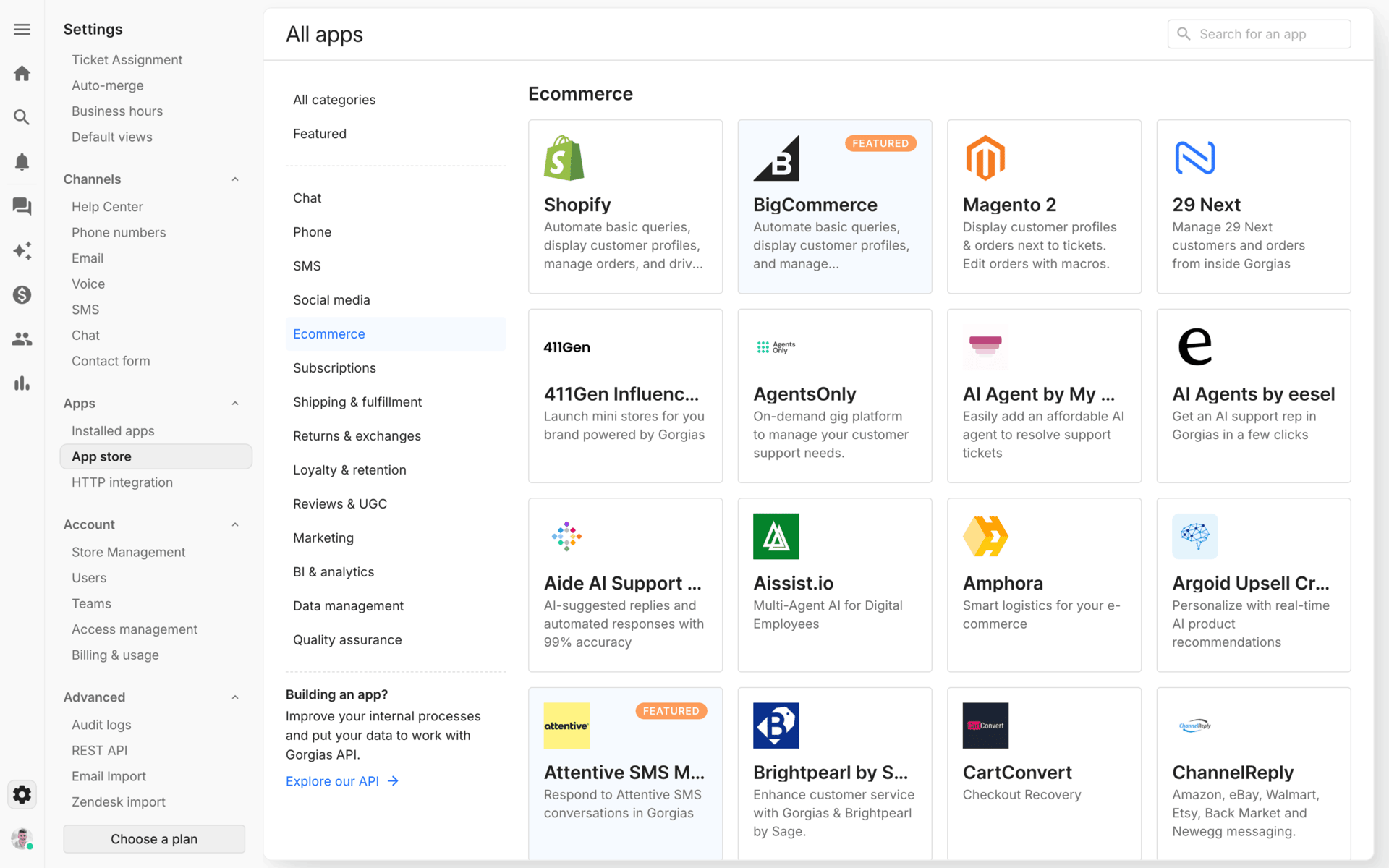Open Access management settings

(x=156, y=629)
